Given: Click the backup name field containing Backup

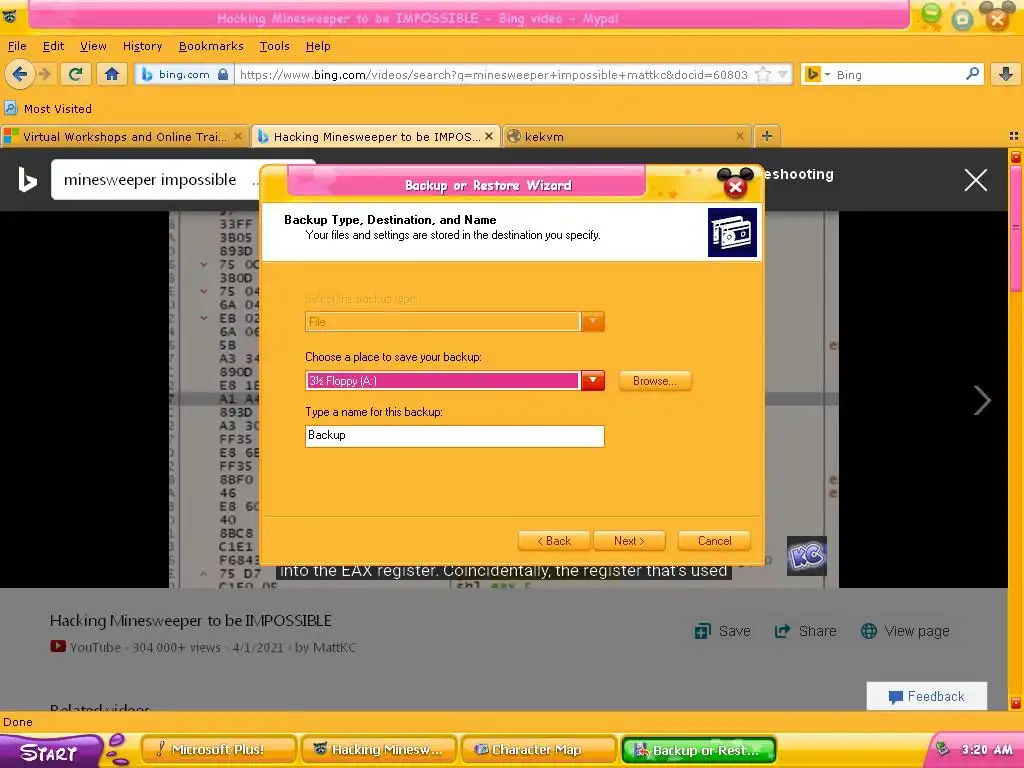Looking at the screenshot, I should (455, 436).
